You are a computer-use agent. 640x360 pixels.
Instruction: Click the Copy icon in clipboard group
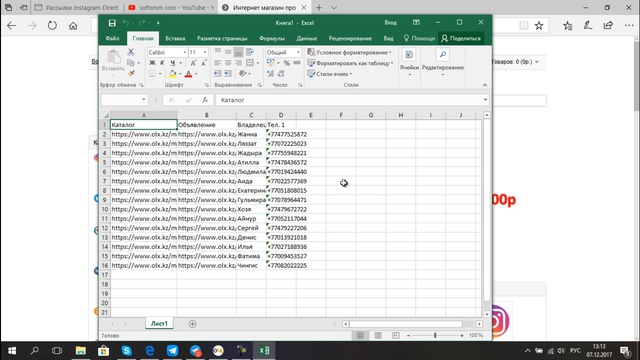pos(131,63)
